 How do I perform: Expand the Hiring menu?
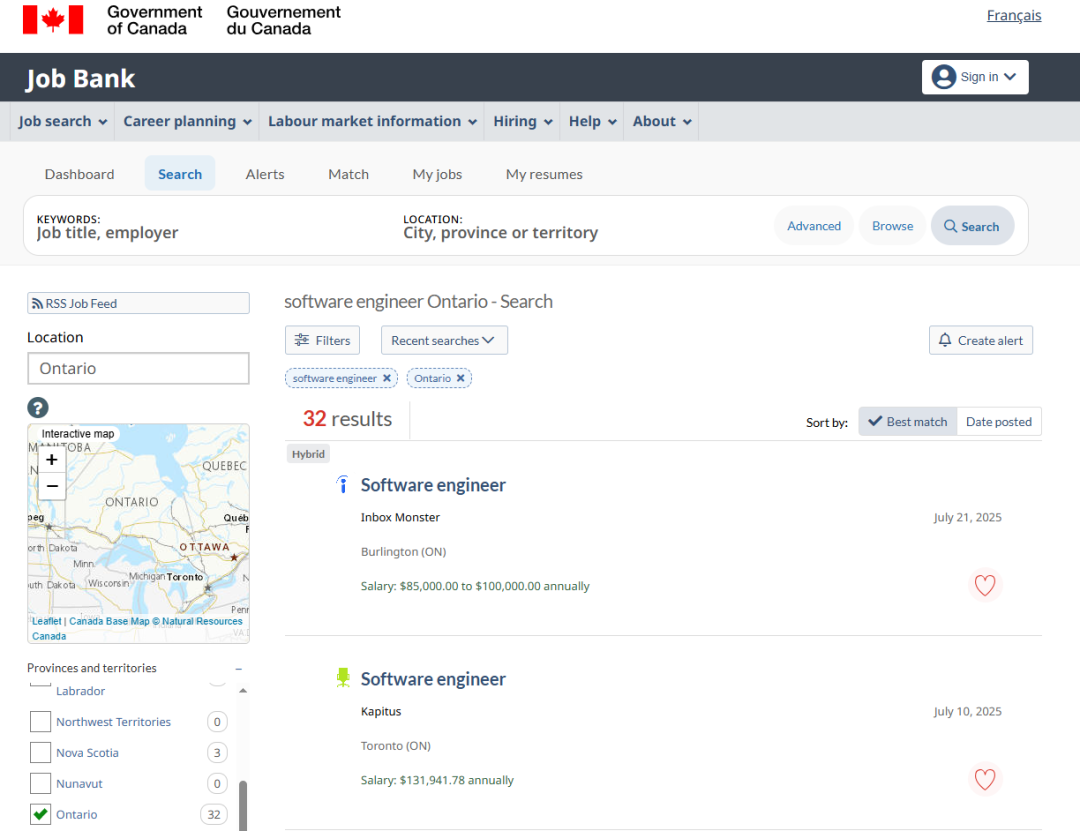tap(523, 121)
